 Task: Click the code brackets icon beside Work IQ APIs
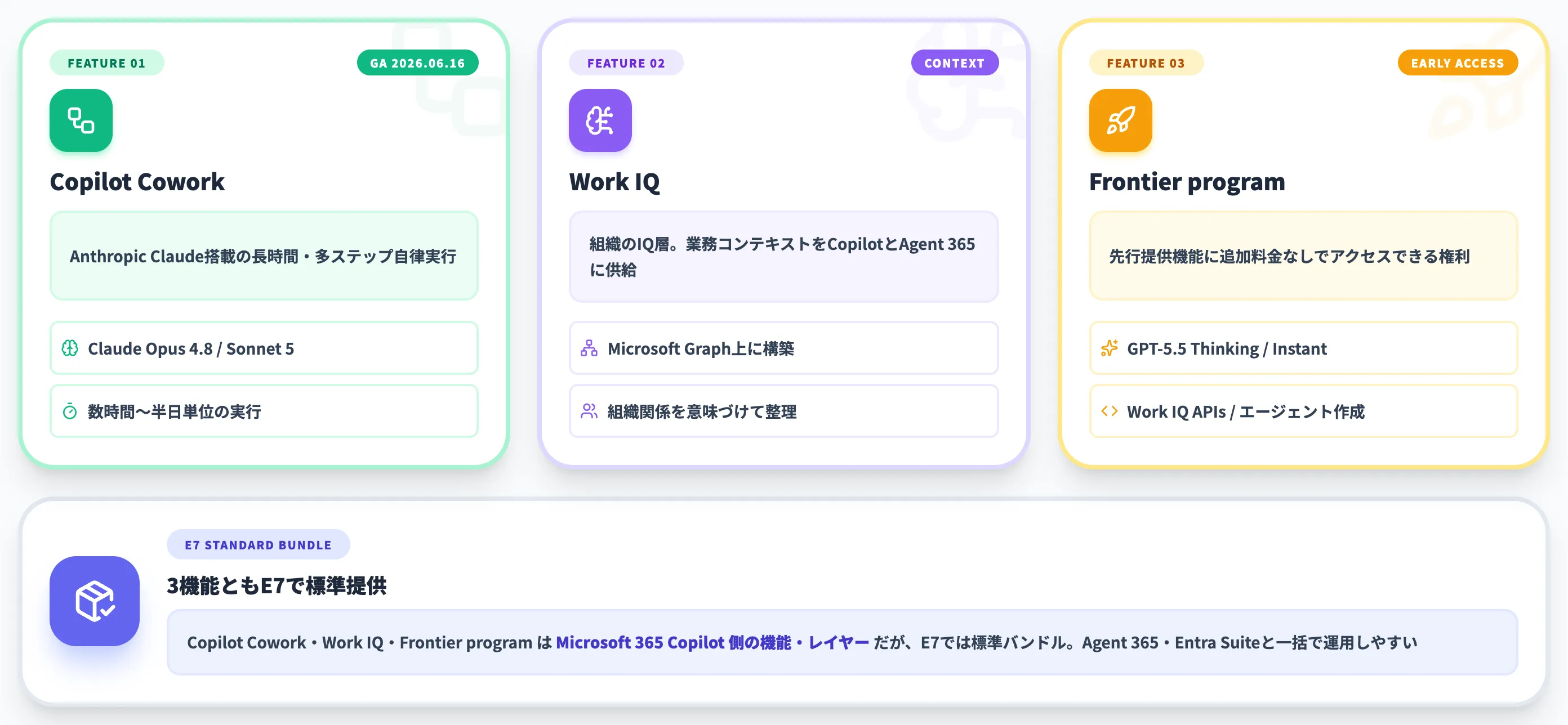[1110, 412]
